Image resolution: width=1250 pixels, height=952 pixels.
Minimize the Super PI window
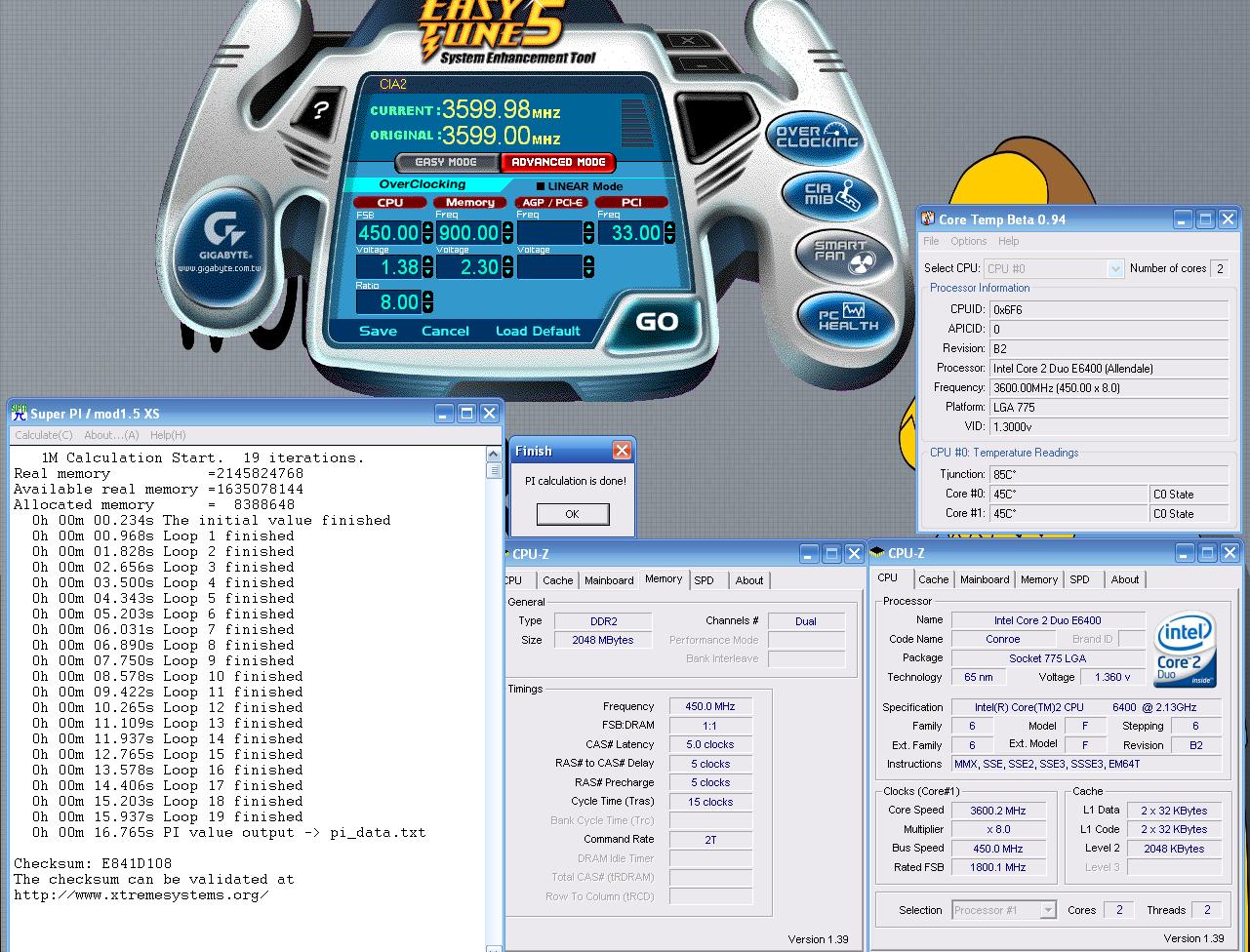point(444,414)
